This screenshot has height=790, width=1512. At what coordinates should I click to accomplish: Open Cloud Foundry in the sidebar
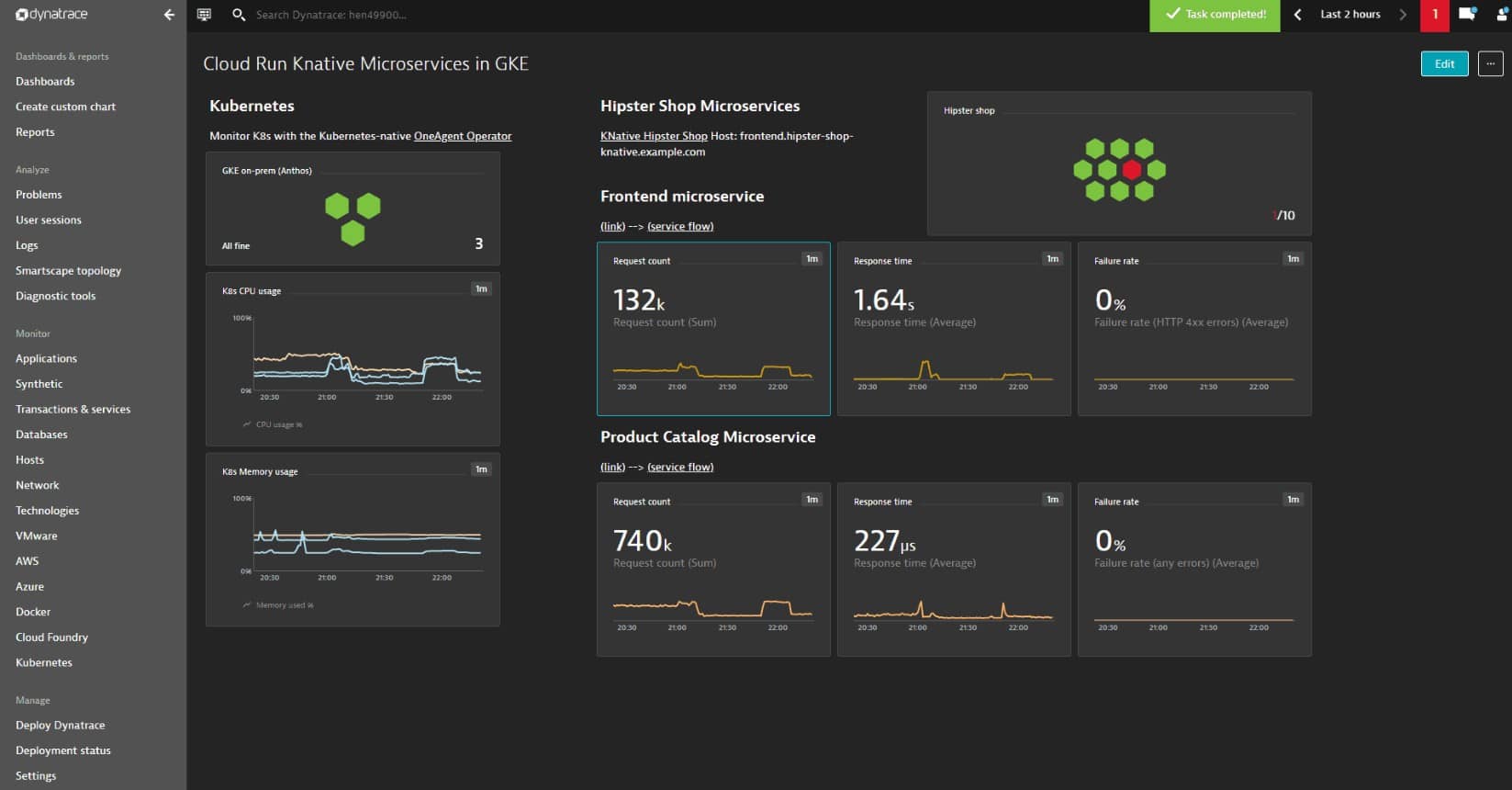click(51, 638)
